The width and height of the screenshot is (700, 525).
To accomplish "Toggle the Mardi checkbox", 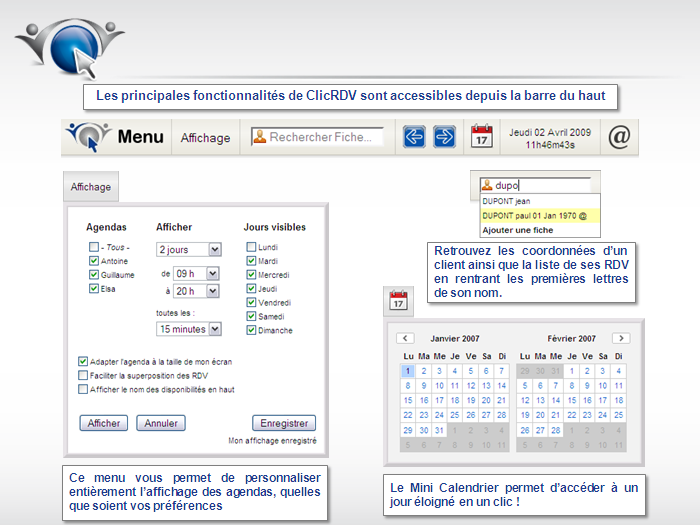I will point(251,261).
